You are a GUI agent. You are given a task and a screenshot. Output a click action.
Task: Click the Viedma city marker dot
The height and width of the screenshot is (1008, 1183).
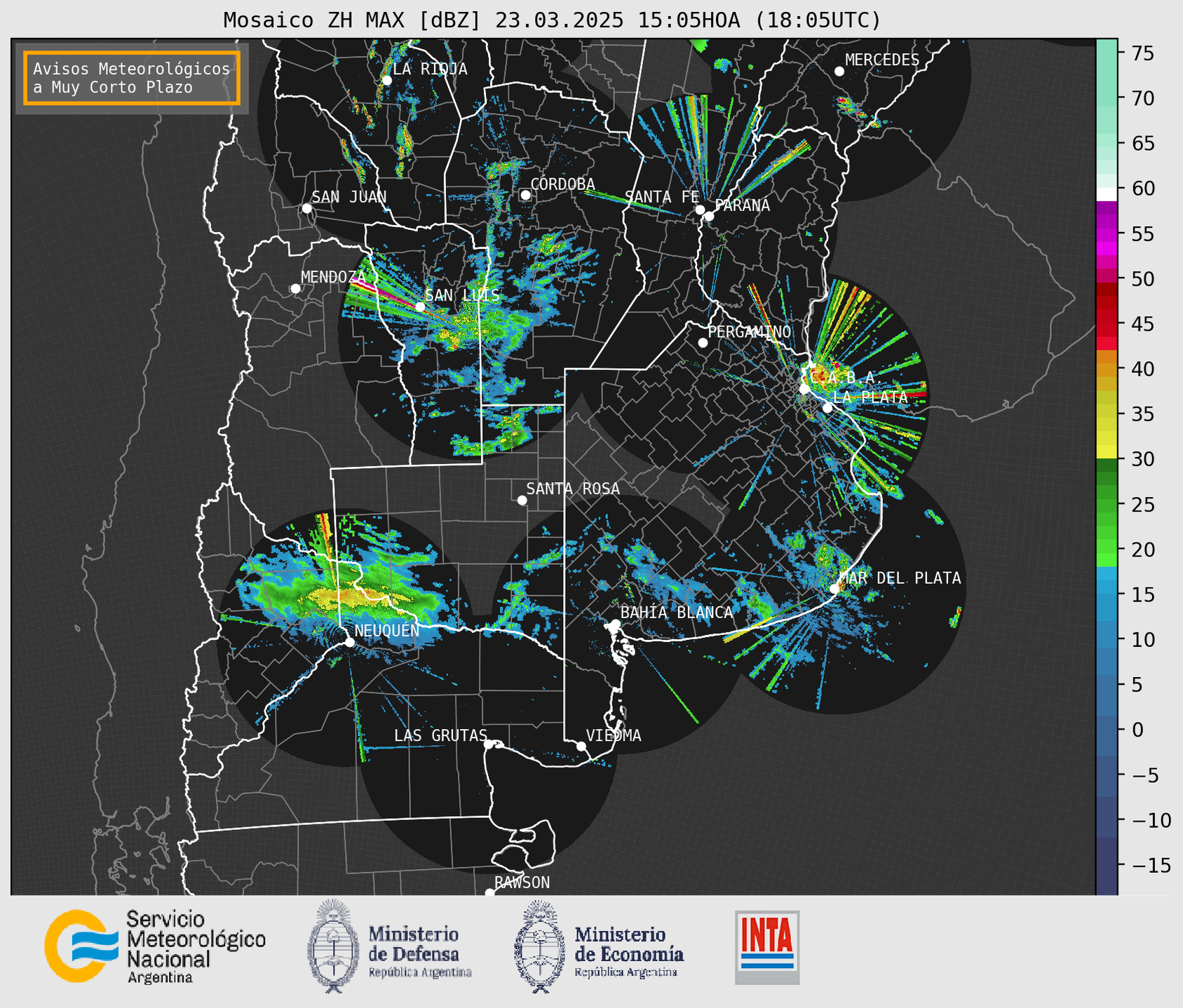pyautogui.click(x=581, y=746)
